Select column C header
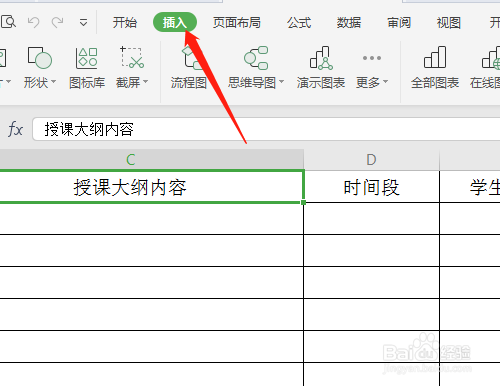The image size is (500, 386). pyautogui.click(x=152, y=160)
